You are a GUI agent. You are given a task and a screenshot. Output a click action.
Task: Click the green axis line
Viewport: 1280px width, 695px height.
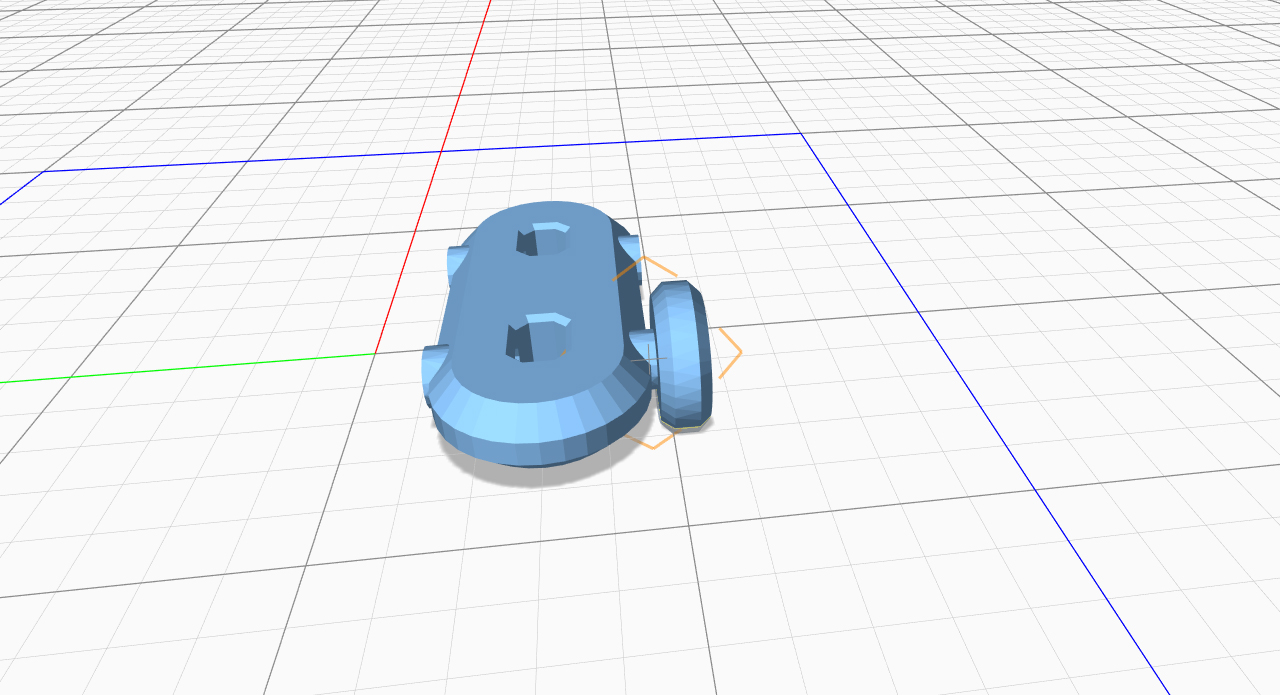tap(200, 368)
